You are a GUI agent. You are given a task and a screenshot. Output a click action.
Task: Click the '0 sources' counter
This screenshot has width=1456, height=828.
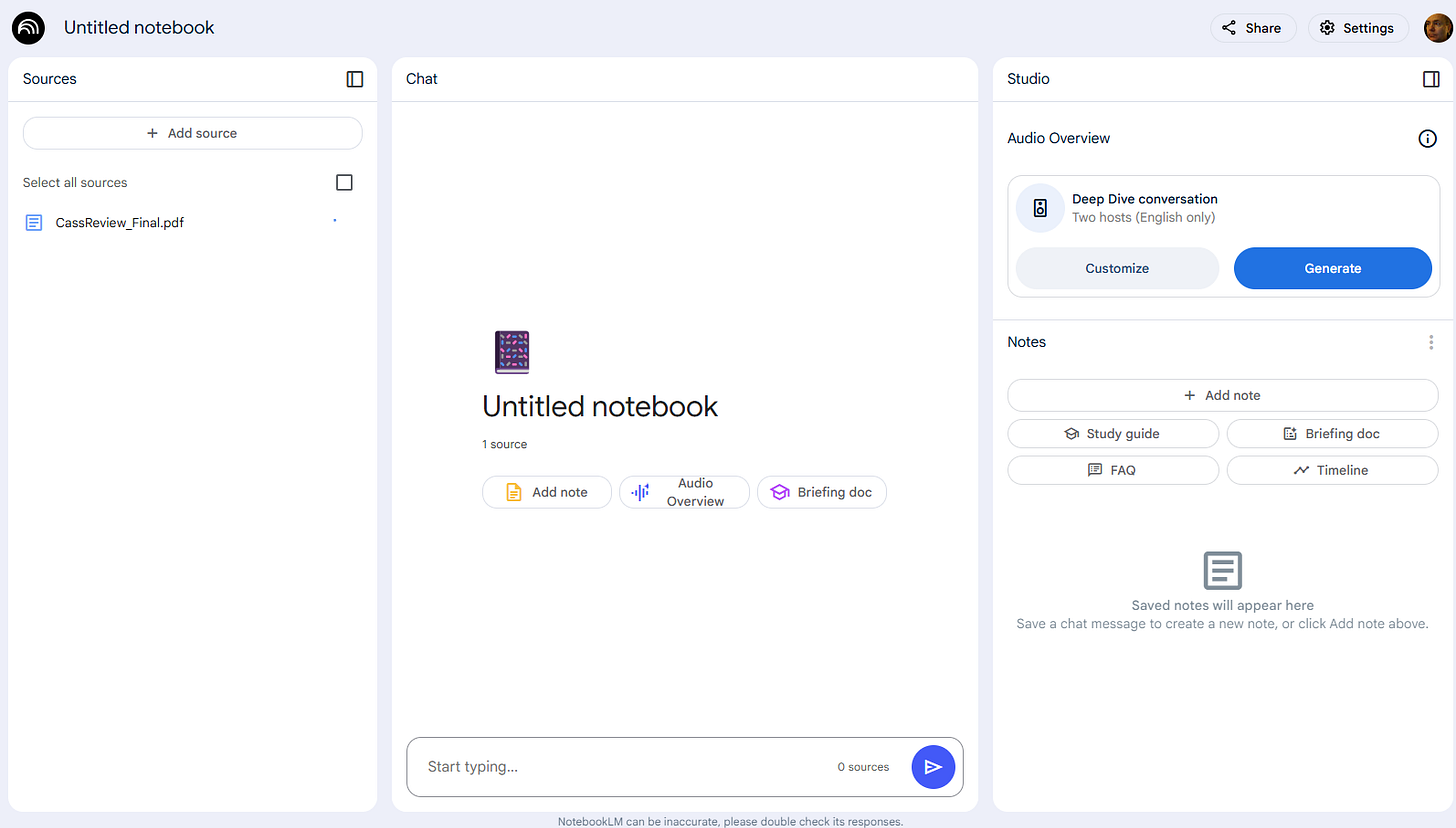pos(863,767)
